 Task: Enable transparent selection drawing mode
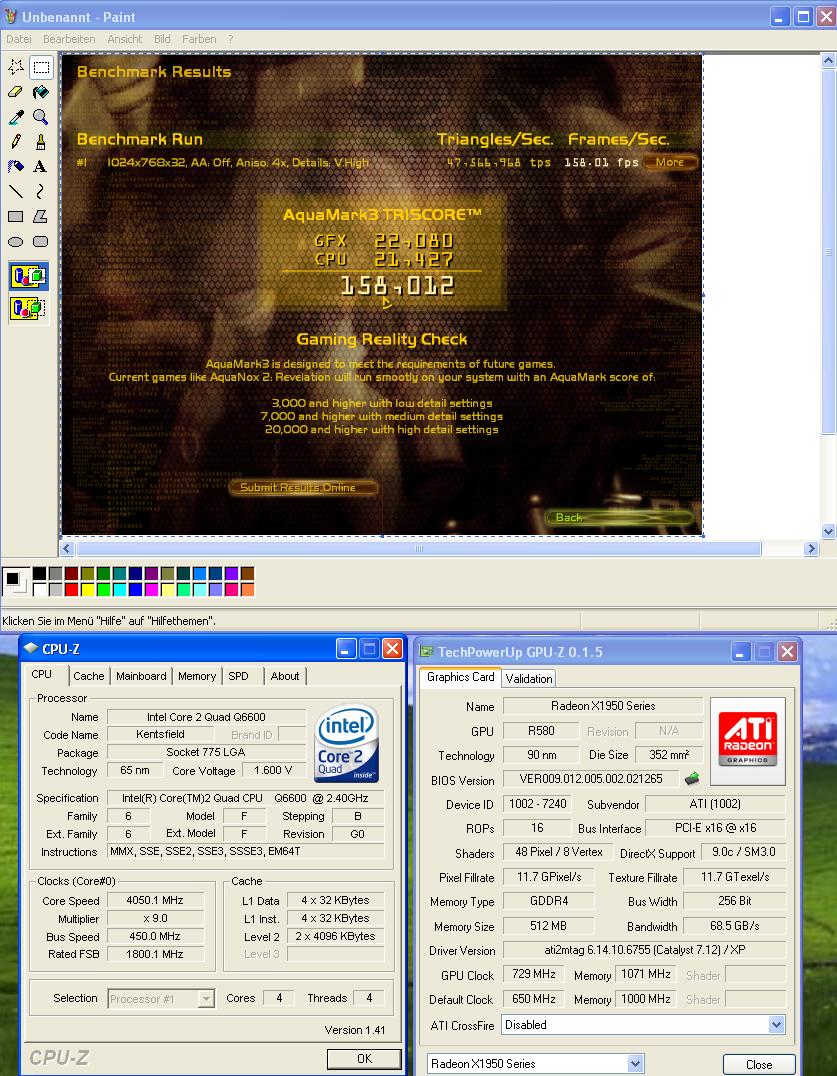29,307
